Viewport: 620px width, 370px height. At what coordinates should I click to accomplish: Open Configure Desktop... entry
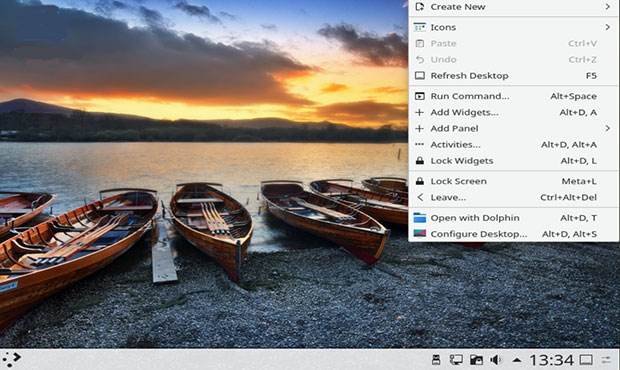(513, 234)
